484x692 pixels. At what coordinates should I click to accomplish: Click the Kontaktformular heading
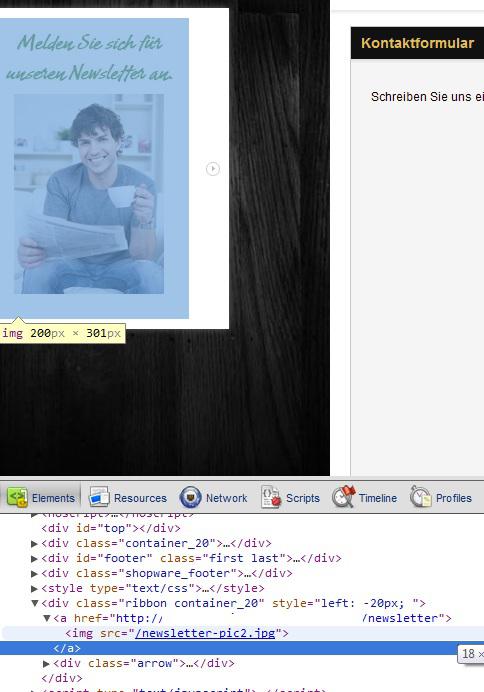coord(417,43)
